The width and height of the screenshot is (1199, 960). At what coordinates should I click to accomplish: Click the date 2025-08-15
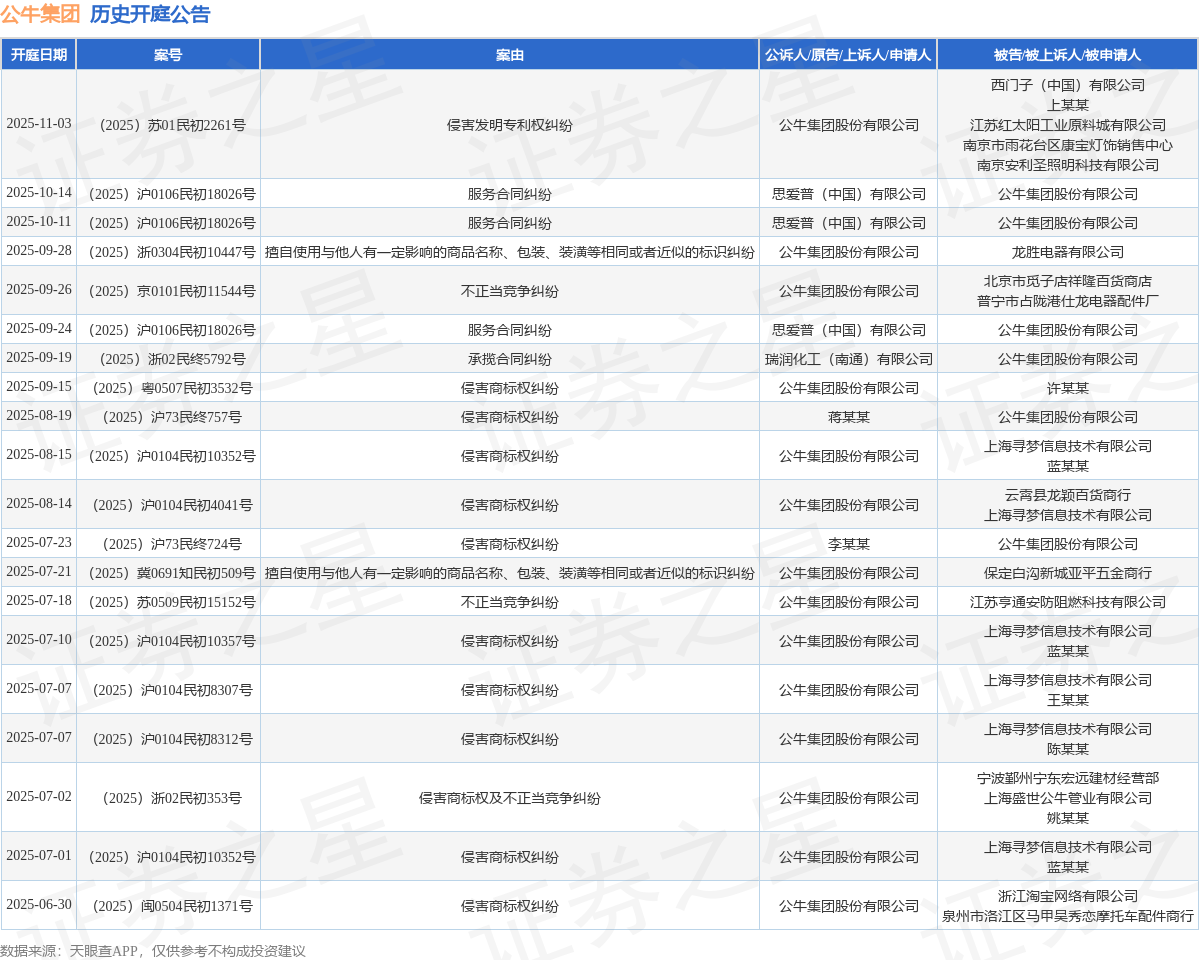pyautogui.click(x=39, y=455)
